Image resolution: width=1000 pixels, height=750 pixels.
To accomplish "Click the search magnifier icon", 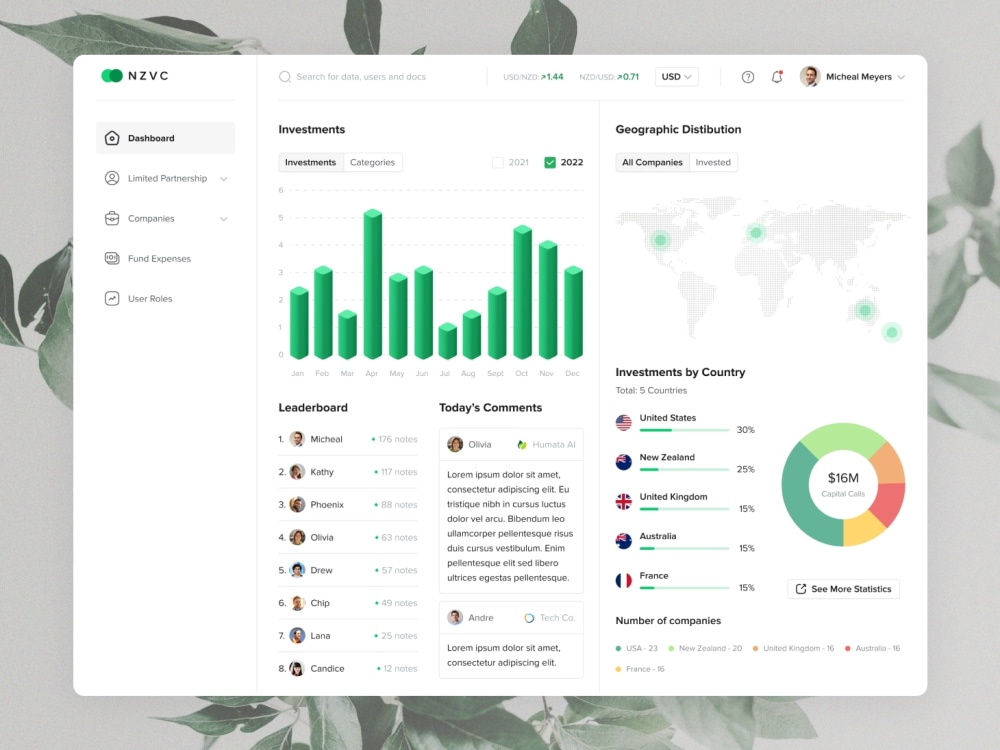I will [x=285, y=76].
